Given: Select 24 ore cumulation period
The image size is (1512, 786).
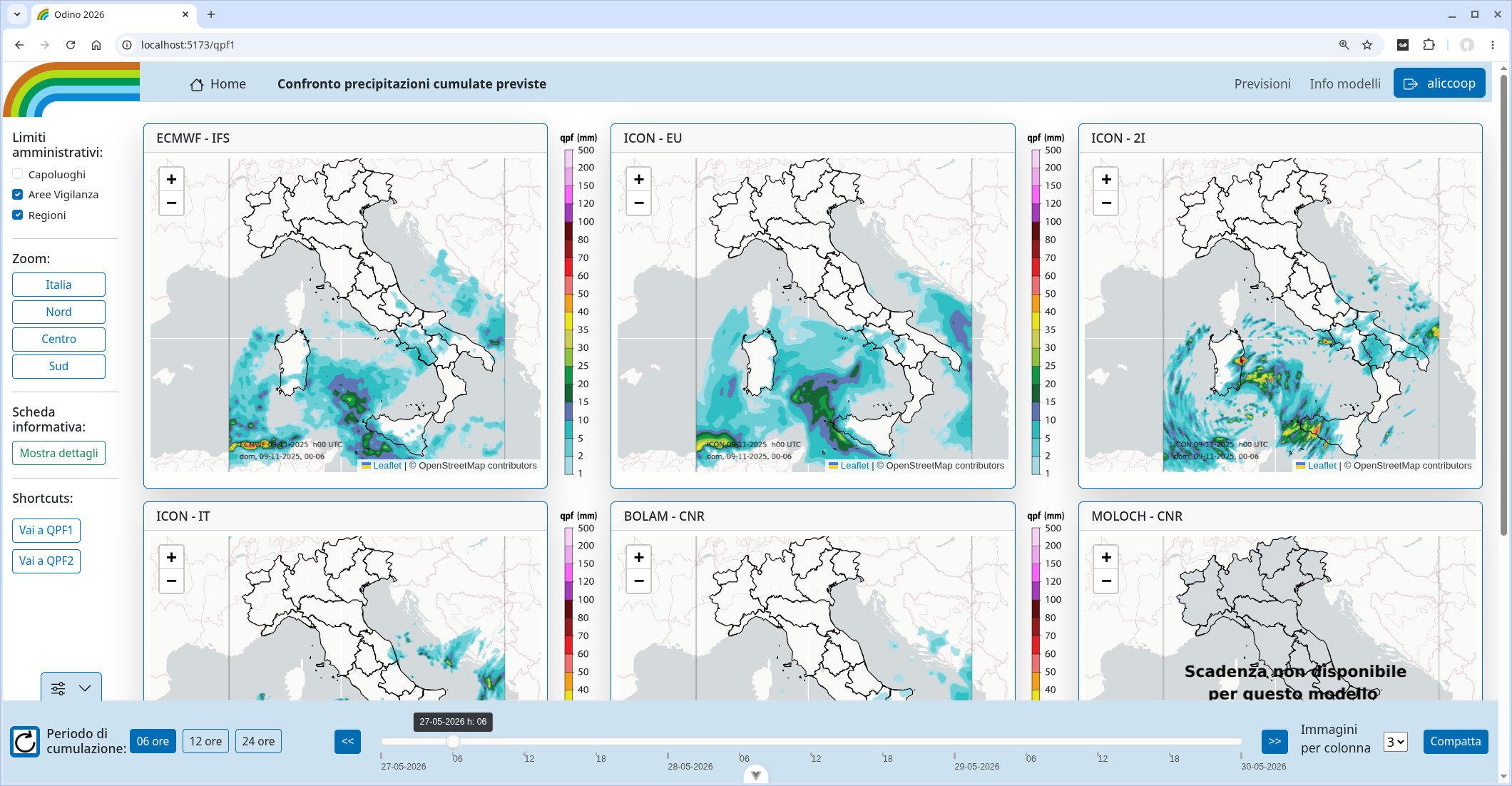Looking at the screenshot, I should [x=258, y=742].
